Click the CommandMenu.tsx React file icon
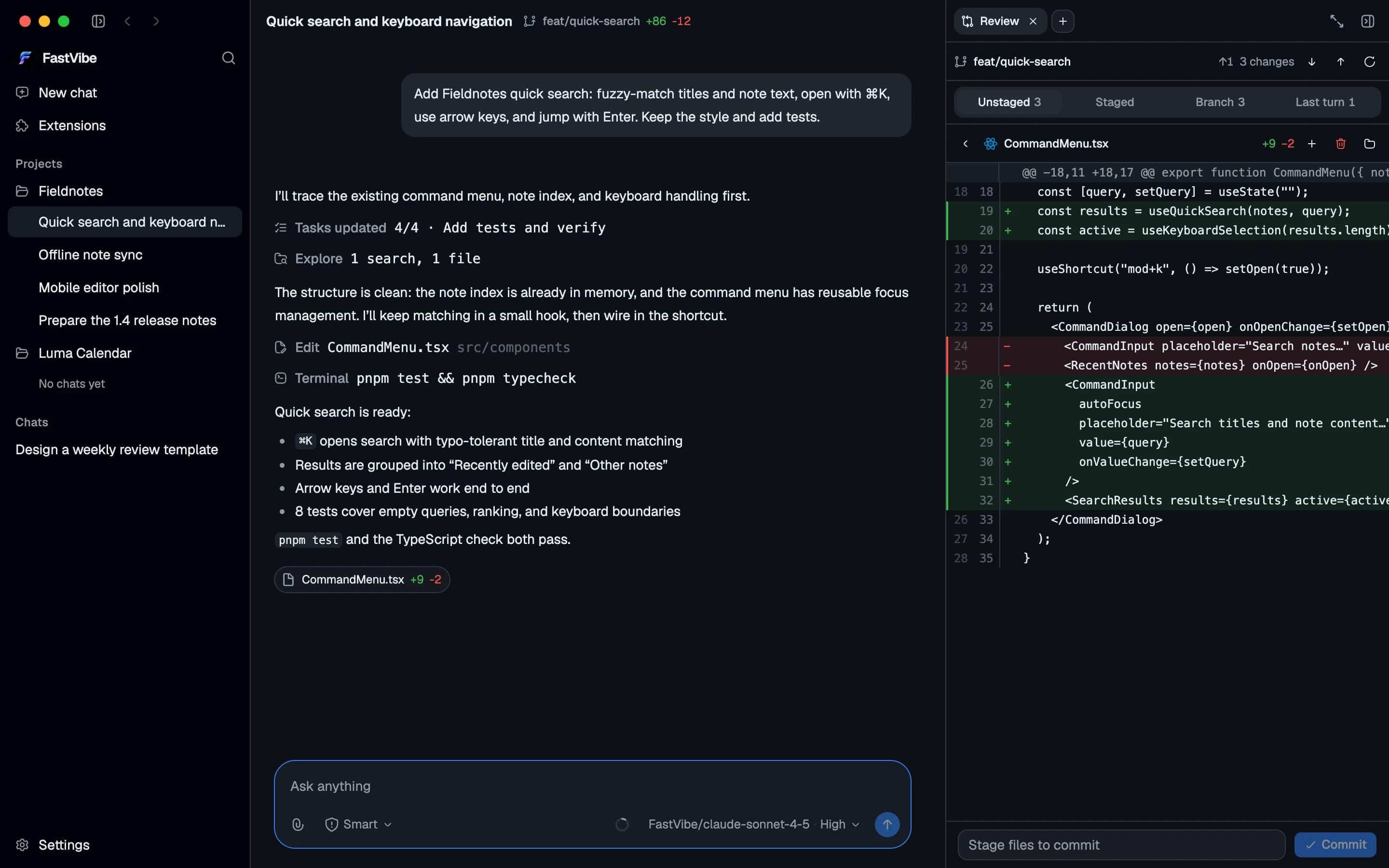The width and height of the screenshot is (1389, 868). coord(991,144)
